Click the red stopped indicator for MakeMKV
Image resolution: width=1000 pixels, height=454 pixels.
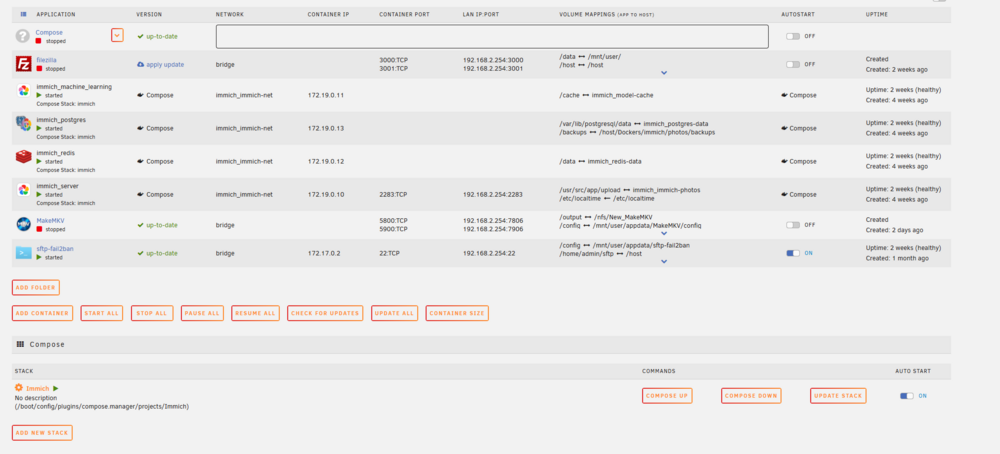(39, 229)
